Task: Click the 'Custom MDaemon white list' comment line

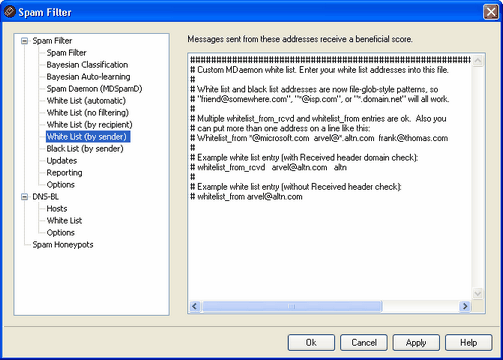Action: (x=319, y=70)
